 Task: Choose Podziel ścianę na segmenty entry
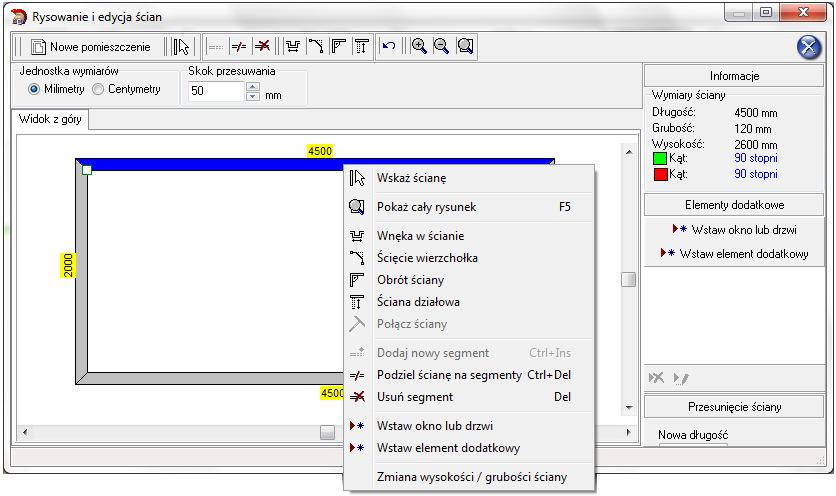(469, 375)
